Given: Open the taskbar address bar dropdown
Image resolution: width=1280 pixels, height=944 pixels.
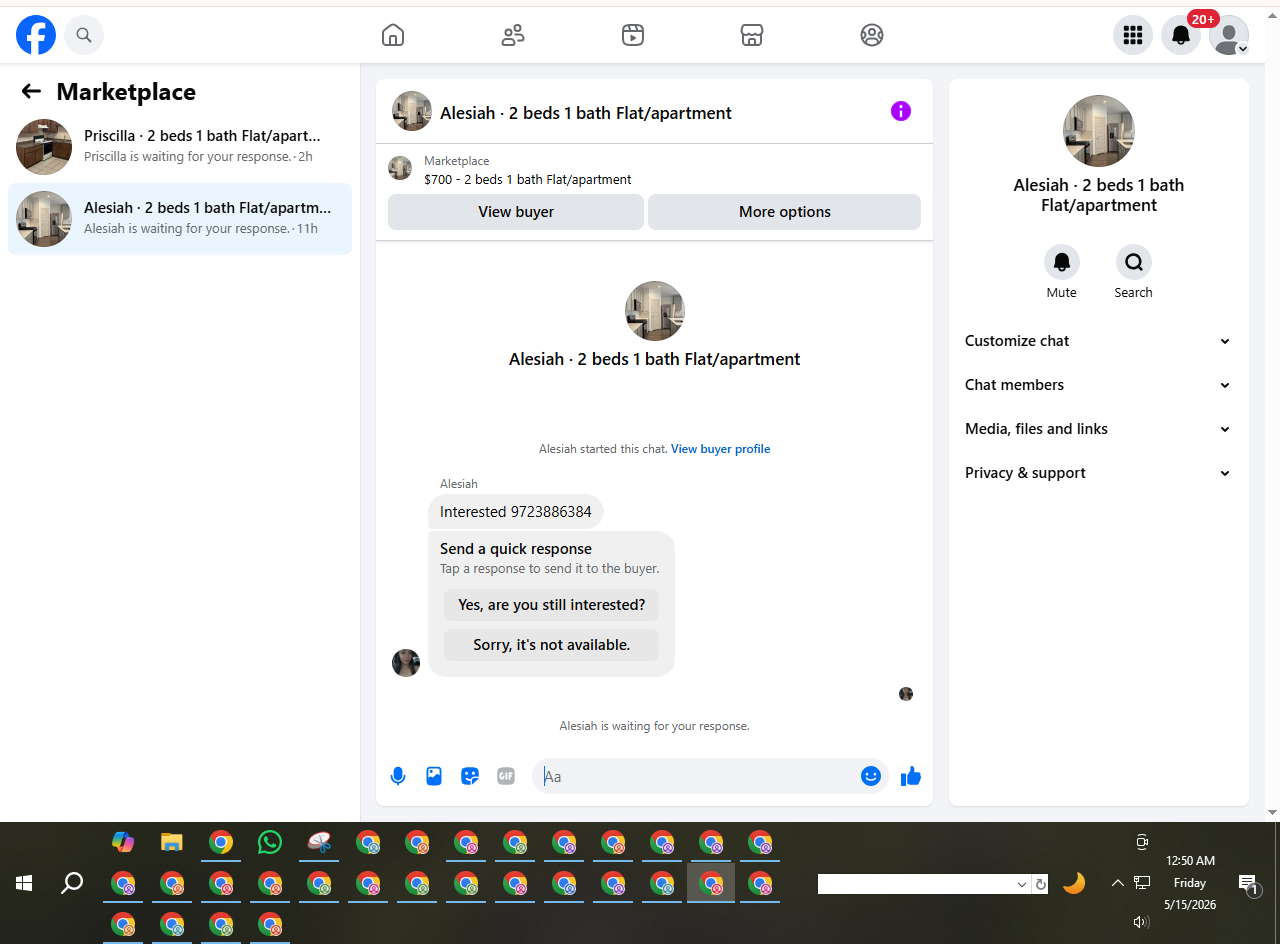Looking at the screenshot, I should [x=1022, y=884].
